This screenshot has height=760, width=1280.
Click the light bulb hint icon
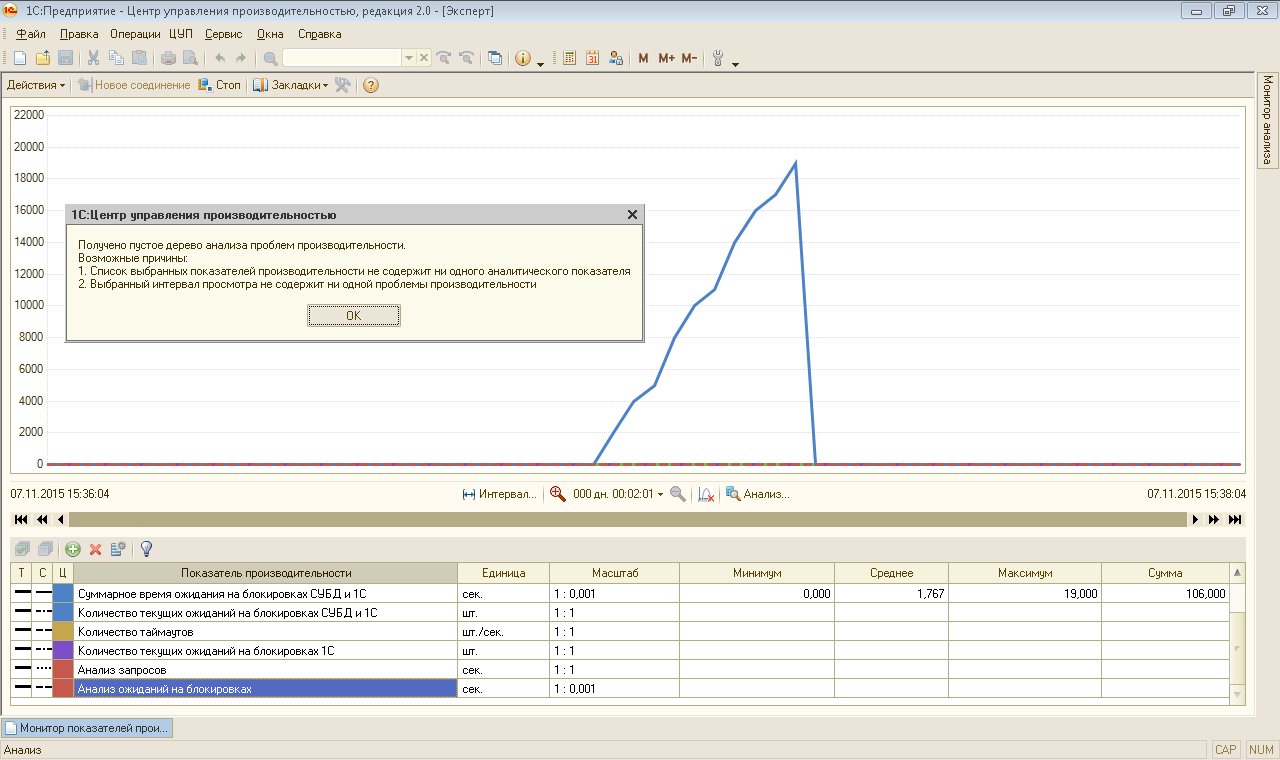coord(146,549)
